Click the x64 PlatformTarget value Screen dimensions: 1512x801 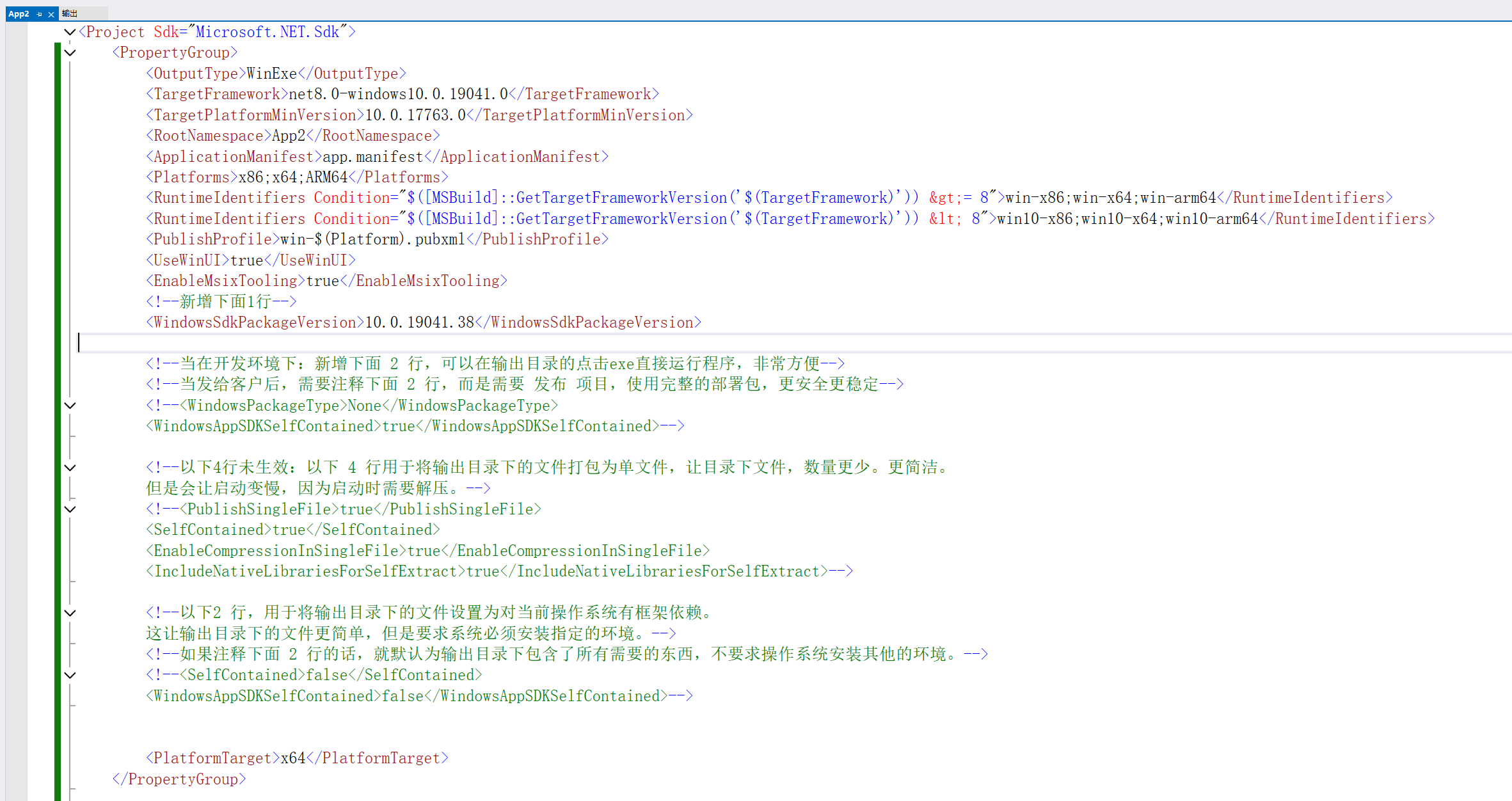293,758
